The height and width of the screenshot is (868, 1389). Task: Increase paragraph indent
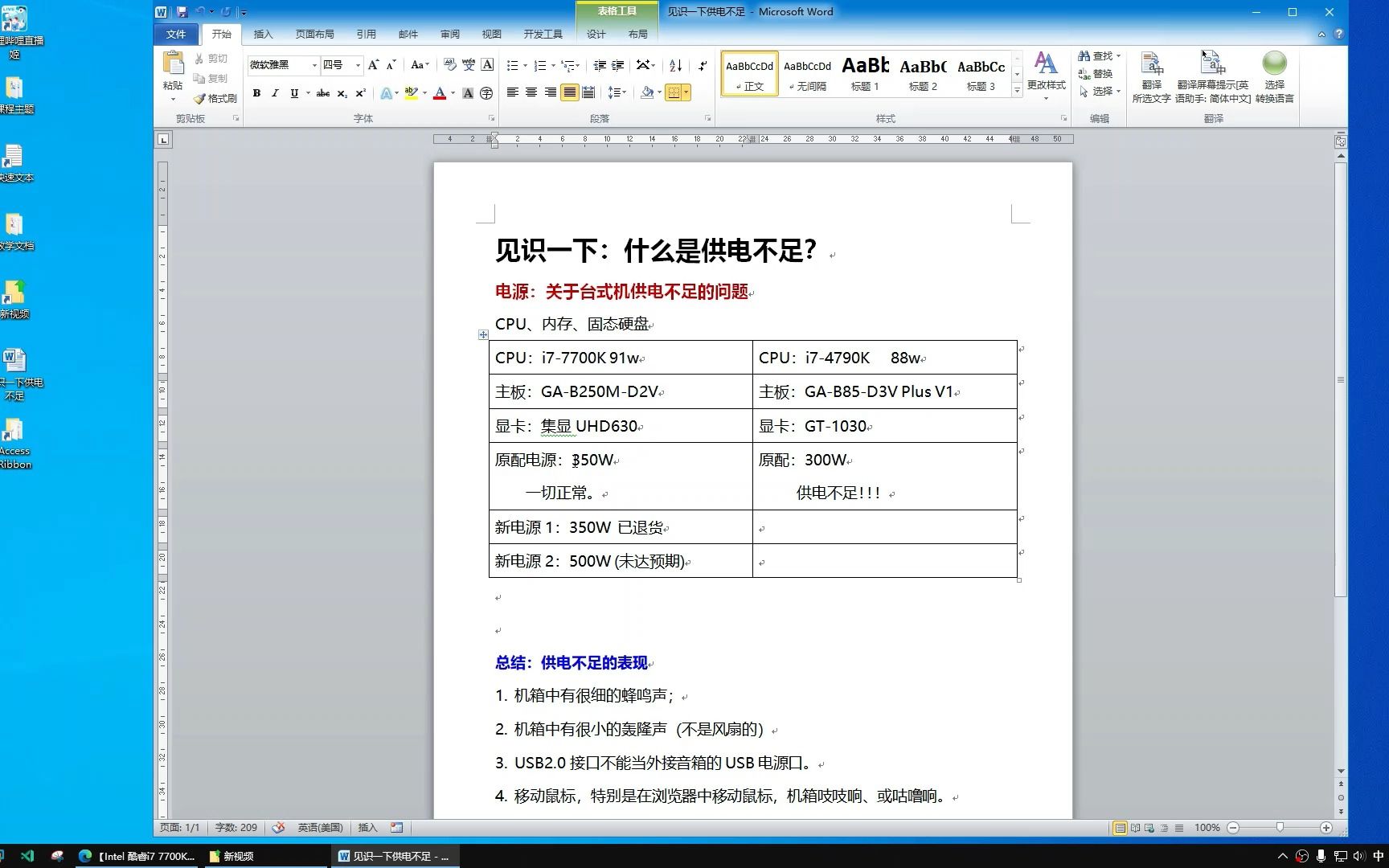point(618,65)
